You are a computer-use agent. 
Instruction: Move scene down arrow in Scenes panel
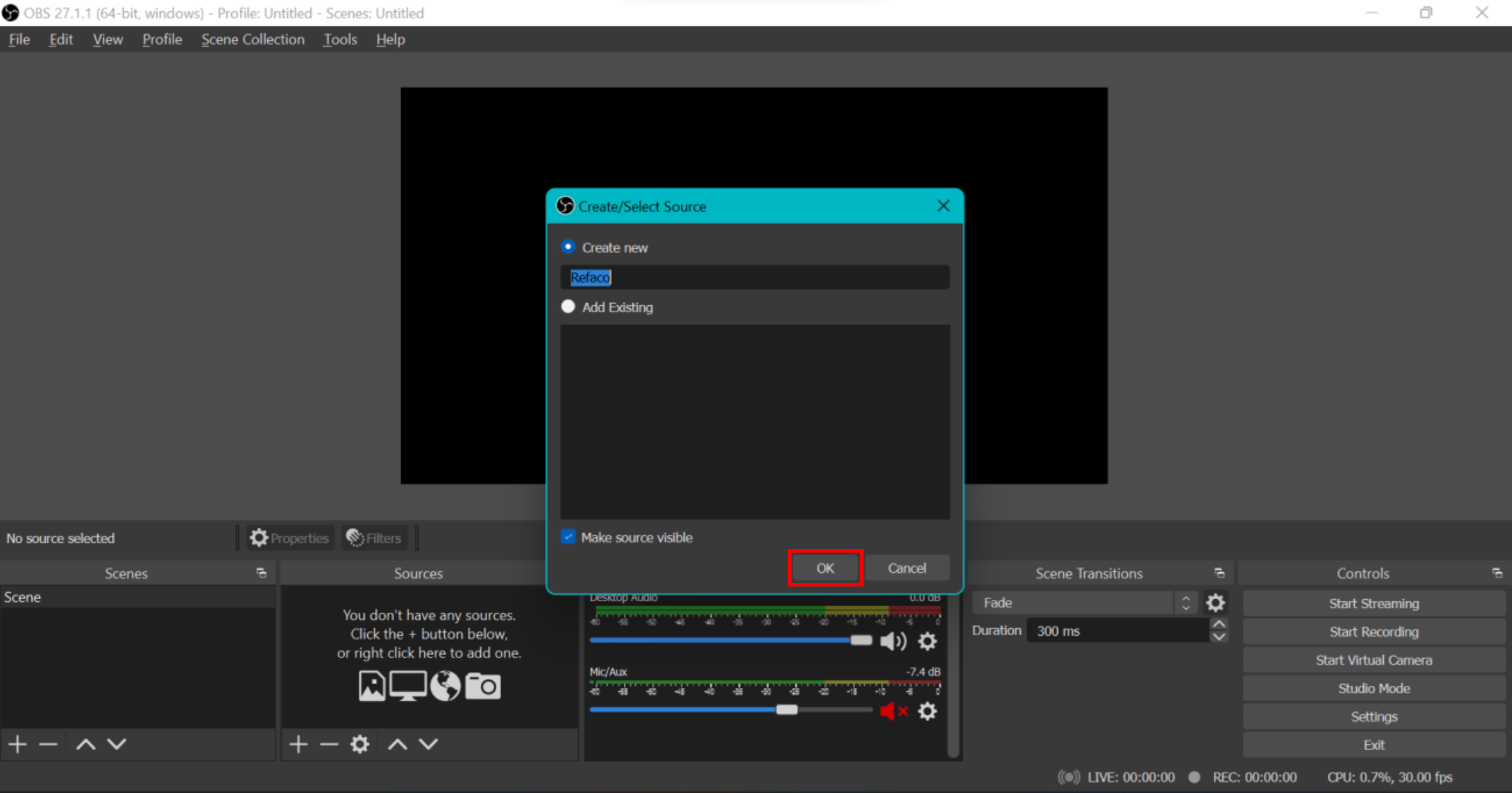point(117,744)
